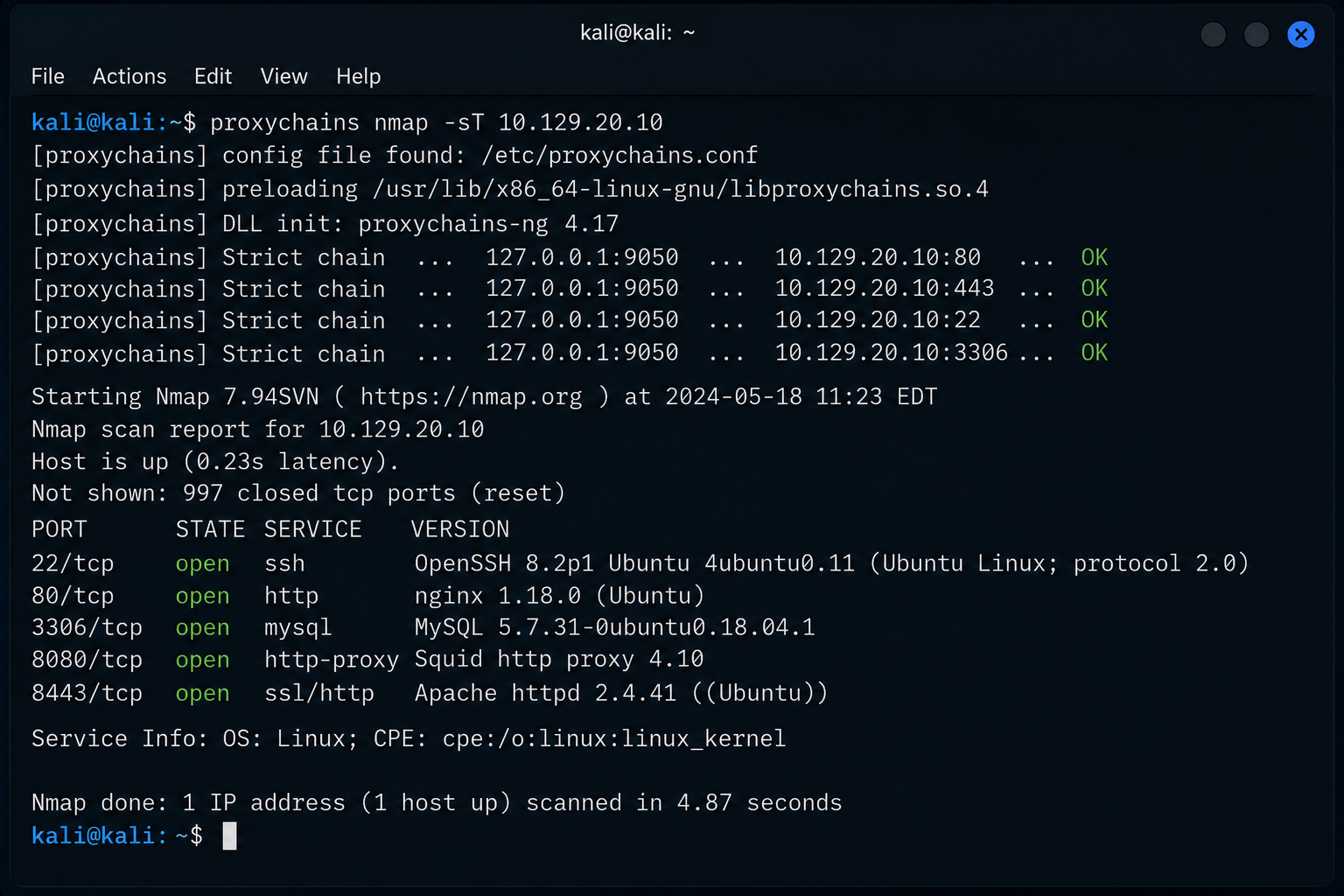1344x896 pixels.
Task: Click the minimize window circle button
Action: pyautogui.click(x=1213, y=34)
